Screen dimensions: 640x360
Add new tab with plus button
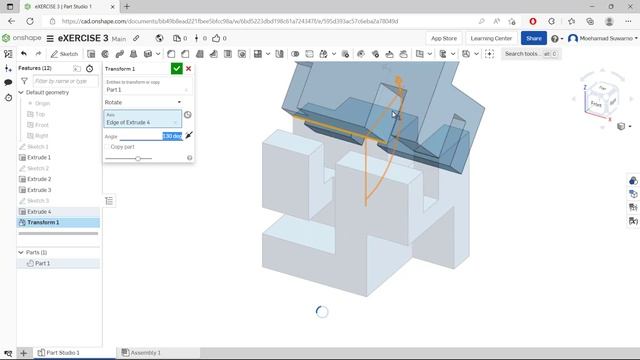pyautogui.click(x=23, y=353)
